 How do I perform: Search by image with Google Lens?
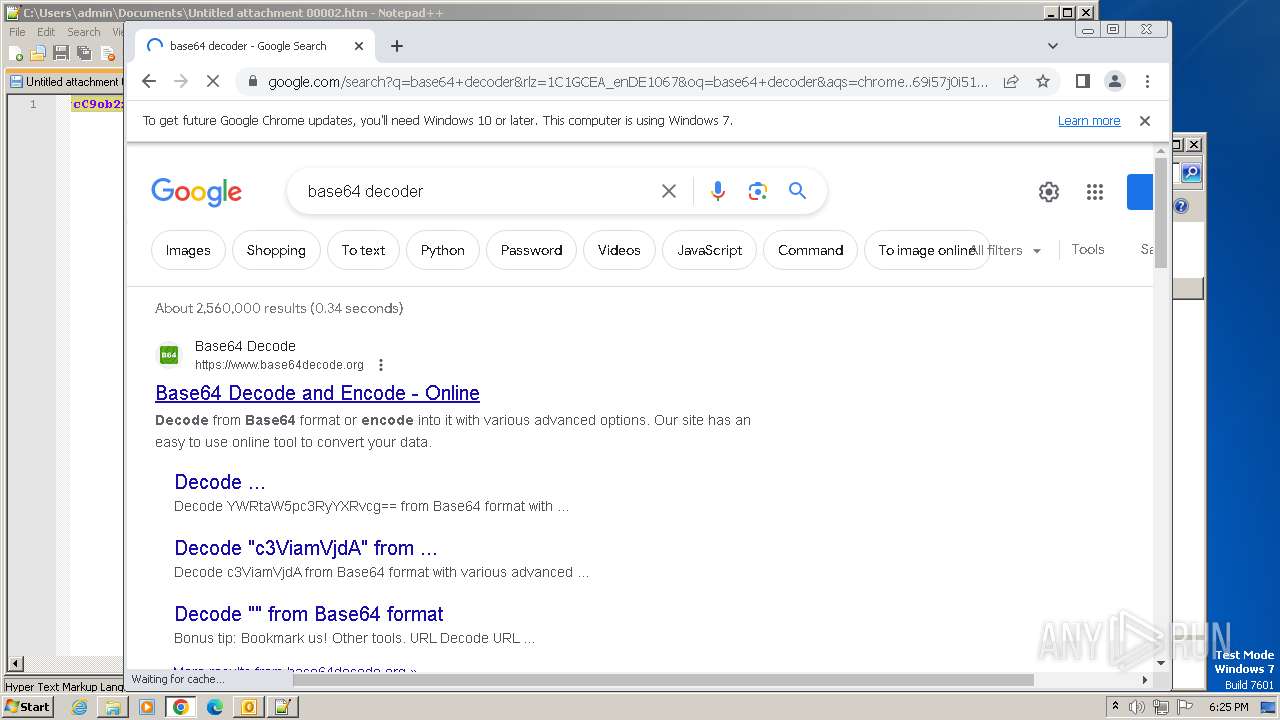coord(758,191)
